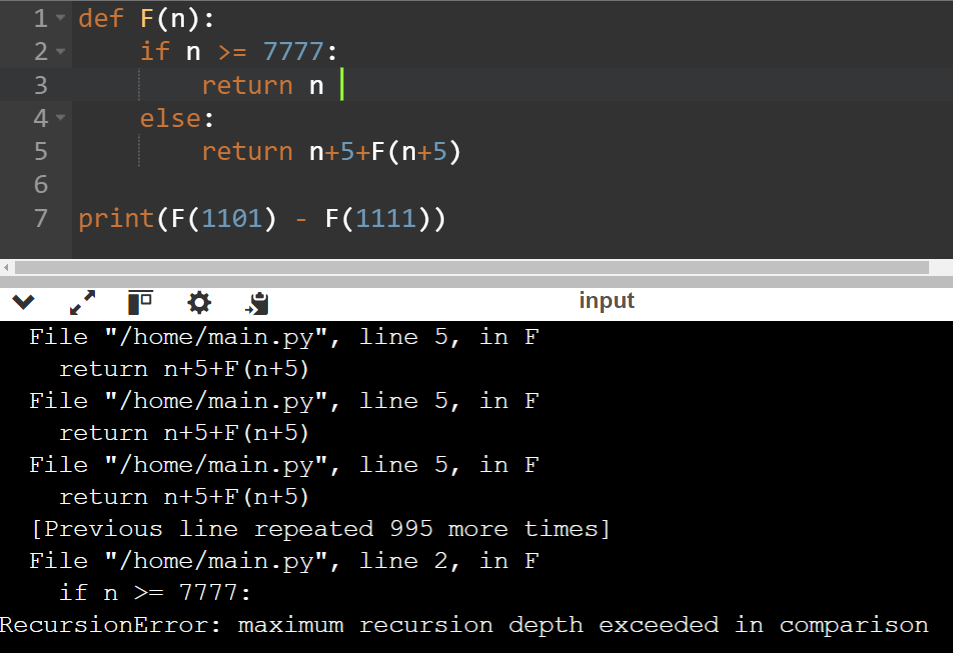Viewport: 953px width, 653px height.
Task: Switch to the input tab
Action: (x=606, y=300)
